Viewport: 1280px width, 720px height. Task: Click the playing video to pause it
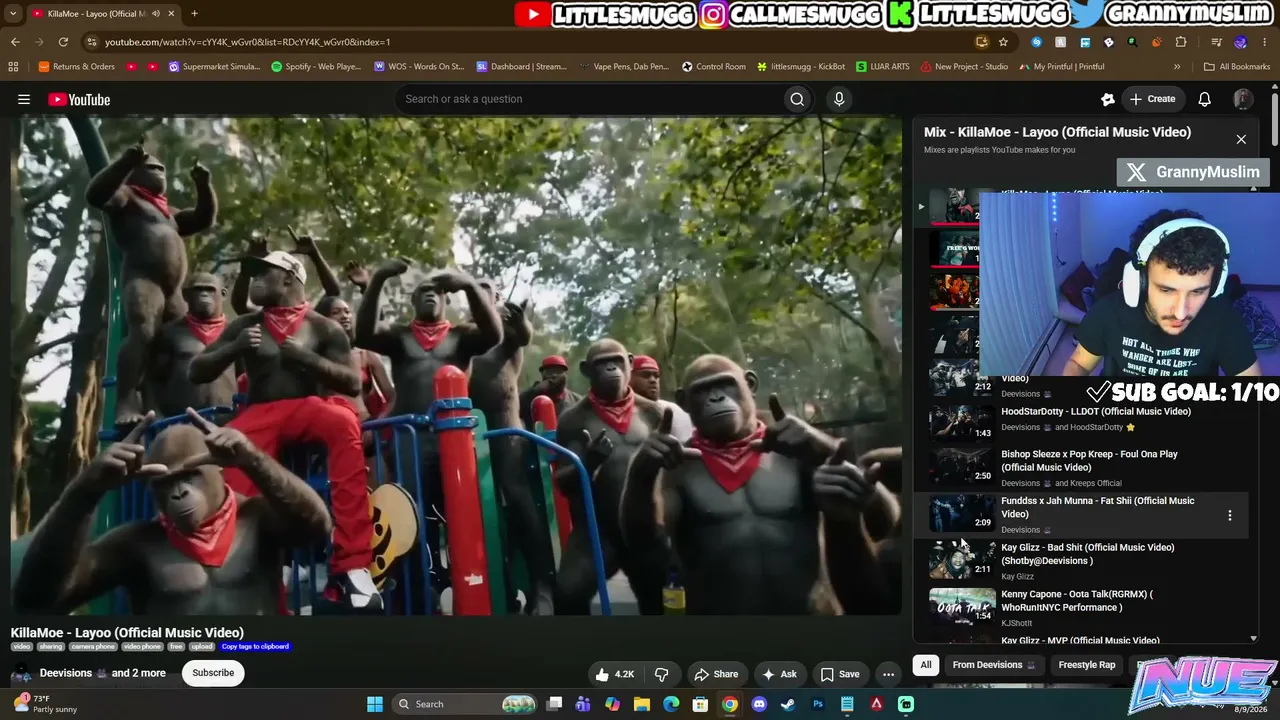tap(456, 366)
